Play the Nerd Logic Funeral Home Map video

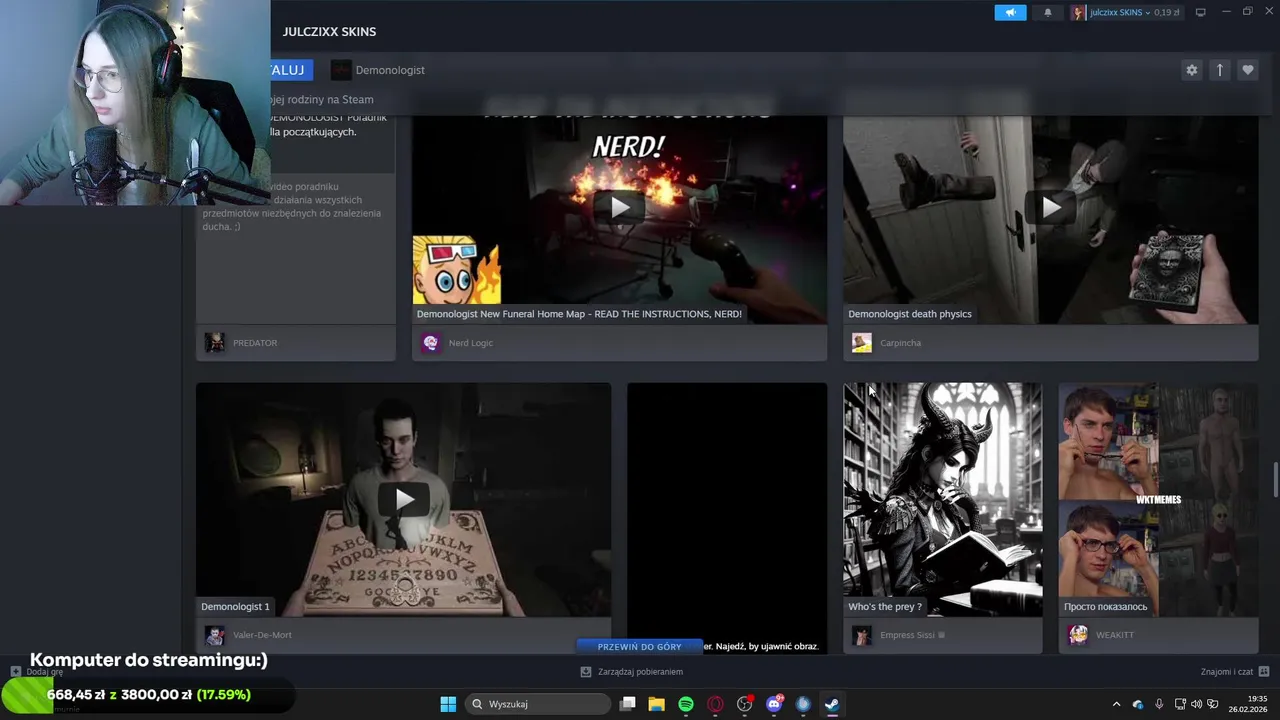point(620,207)
